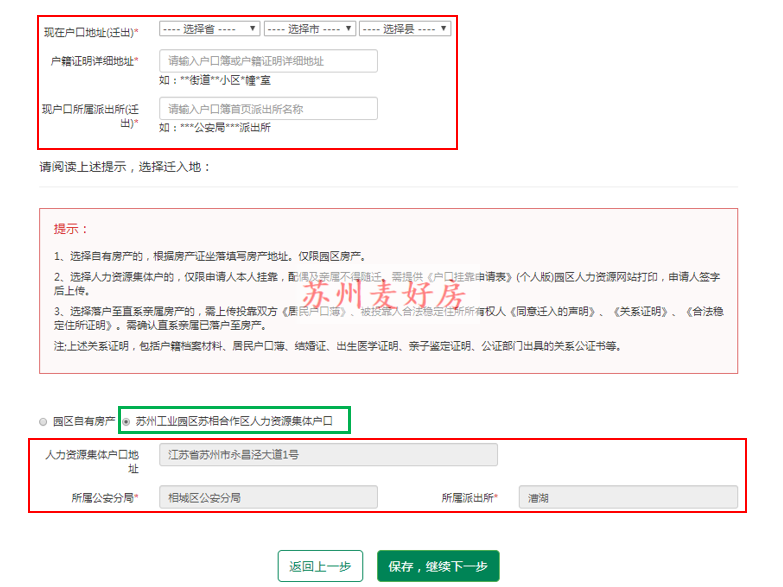Click the red 提示： heading

coord(71,229)
